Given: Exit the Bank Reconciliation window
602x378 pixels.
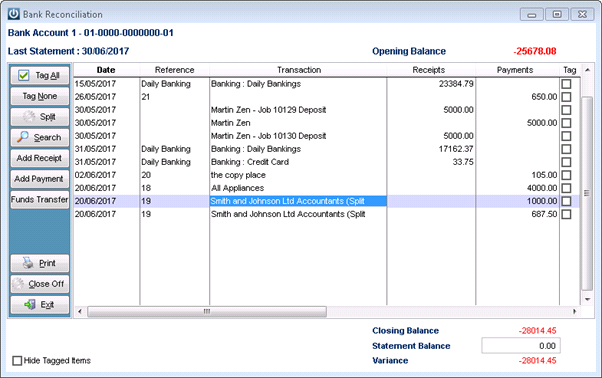Looking at the screenshot, I should pos(40,305).
